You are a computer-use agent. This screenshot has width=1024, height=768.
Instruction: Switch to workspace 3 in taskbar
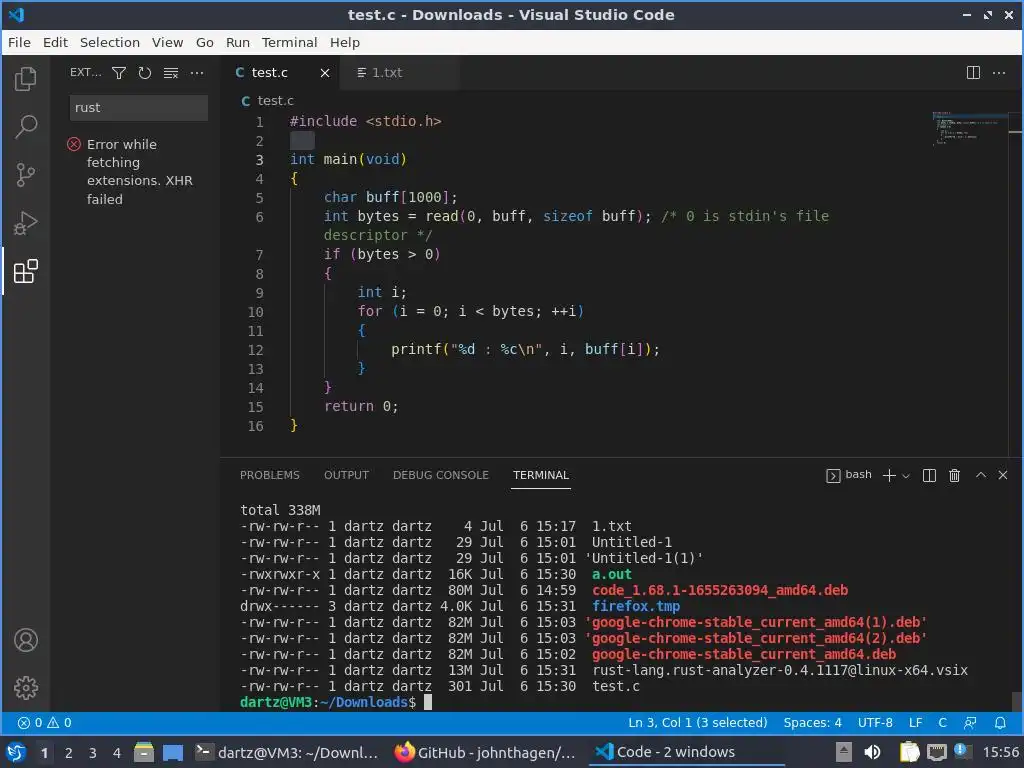93,753
